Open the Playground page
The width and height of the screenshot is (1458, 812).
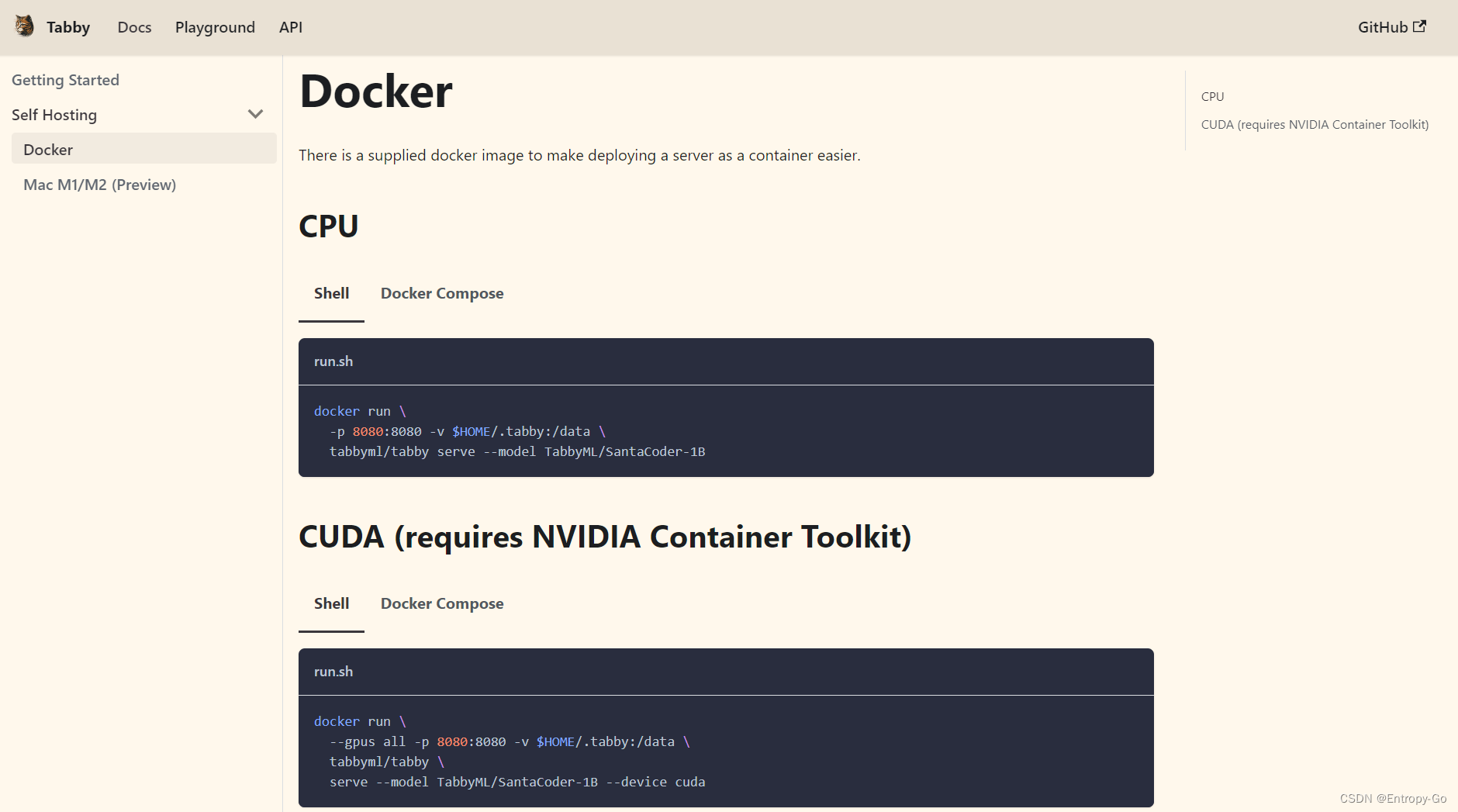pos(215,27)
